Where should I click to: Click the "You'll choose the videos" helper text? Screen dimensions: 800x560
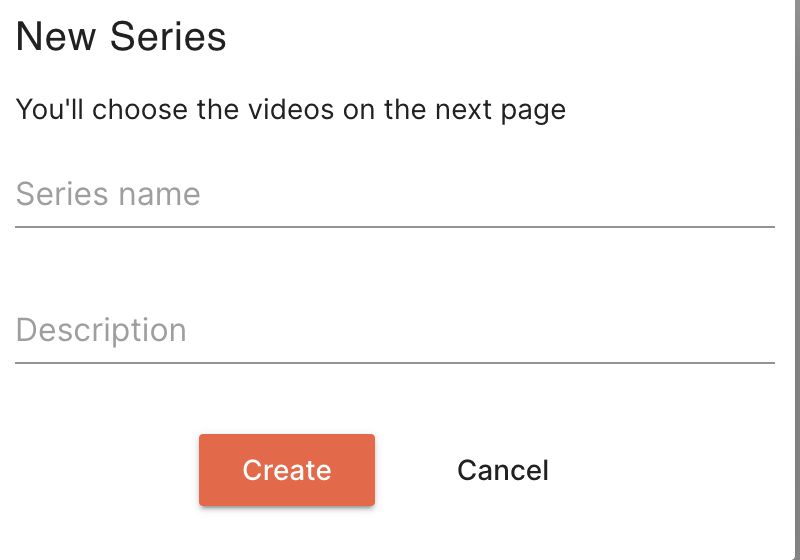(291, 109)
